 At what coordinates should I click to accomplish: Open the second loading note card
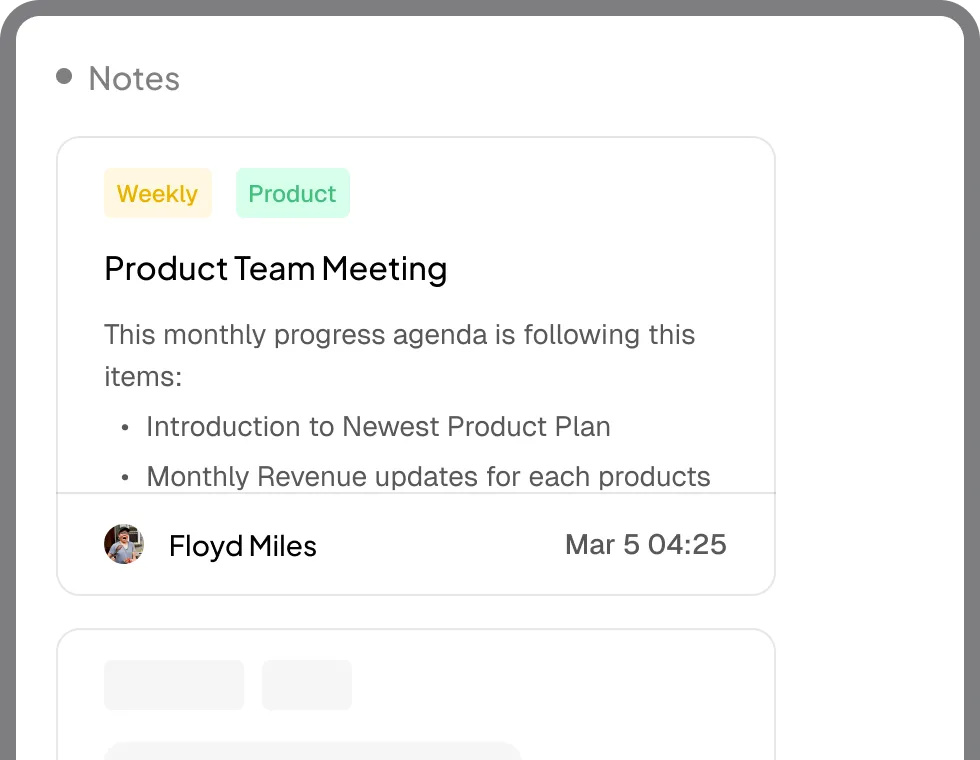[x=416, y=694]
